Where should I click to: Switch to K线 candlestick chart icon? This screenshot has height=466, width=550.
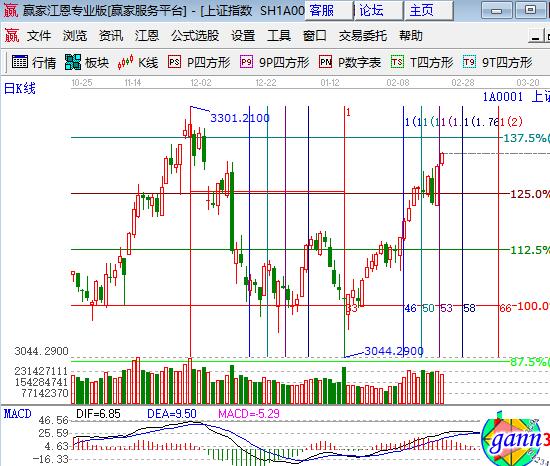click(x=126, y=62)
